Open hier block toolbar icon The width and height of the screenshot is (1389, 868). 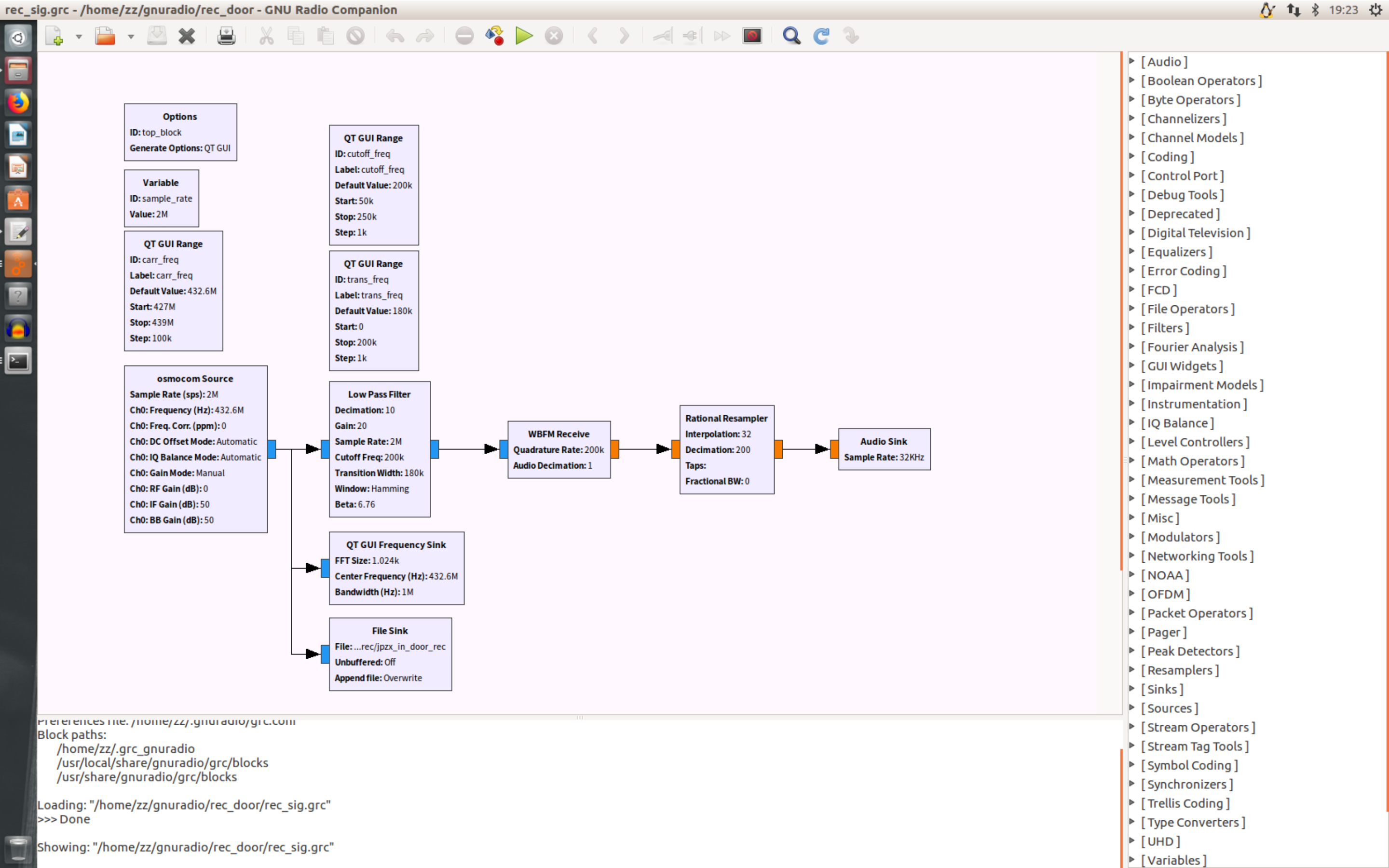(x=851, y=36)
